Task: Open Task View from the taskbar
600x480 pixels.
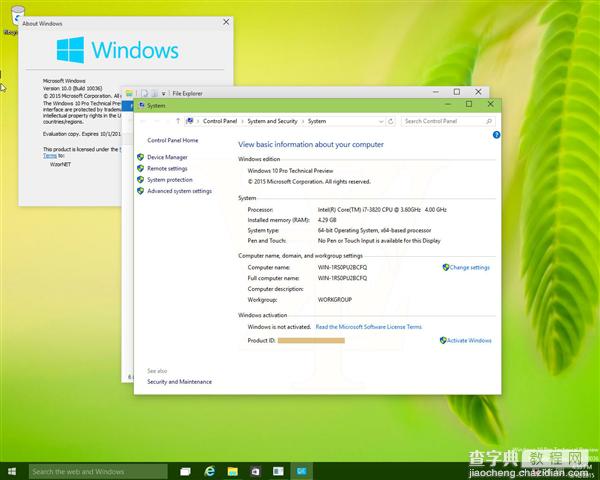Action: [x=185, y=472]
